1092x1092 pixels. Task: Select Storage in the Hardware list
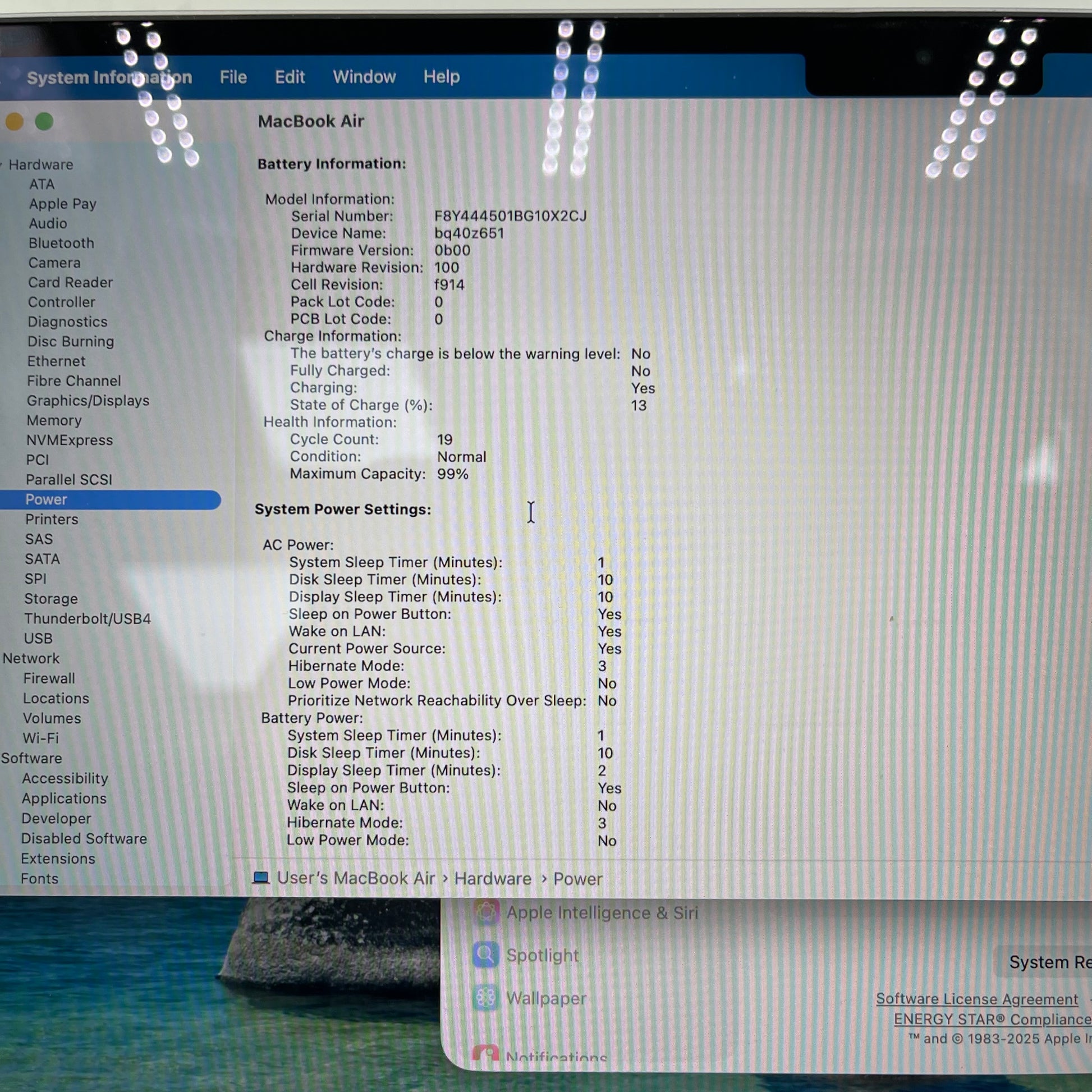[x=51, y=599]
